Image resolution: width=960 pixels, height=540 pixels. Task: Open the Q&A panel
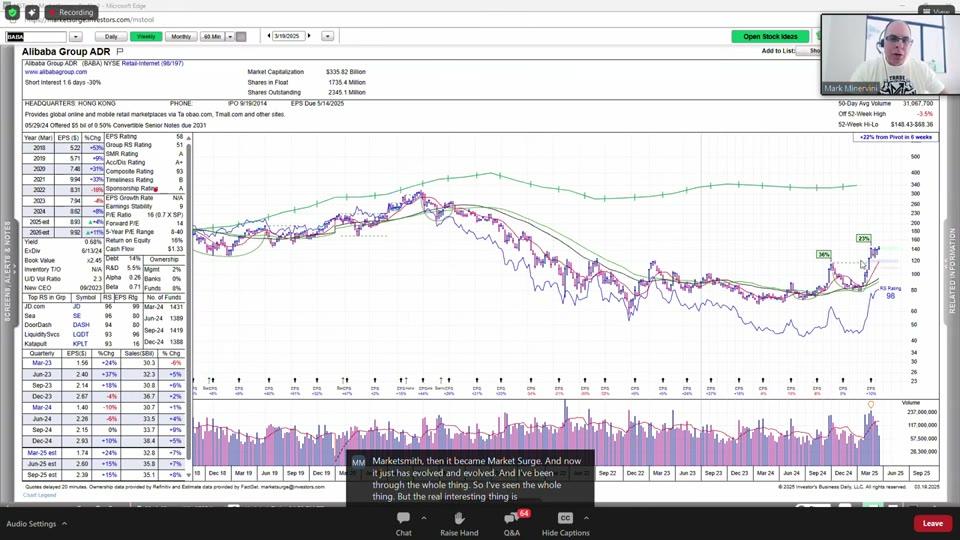click(x=512, y=524)
